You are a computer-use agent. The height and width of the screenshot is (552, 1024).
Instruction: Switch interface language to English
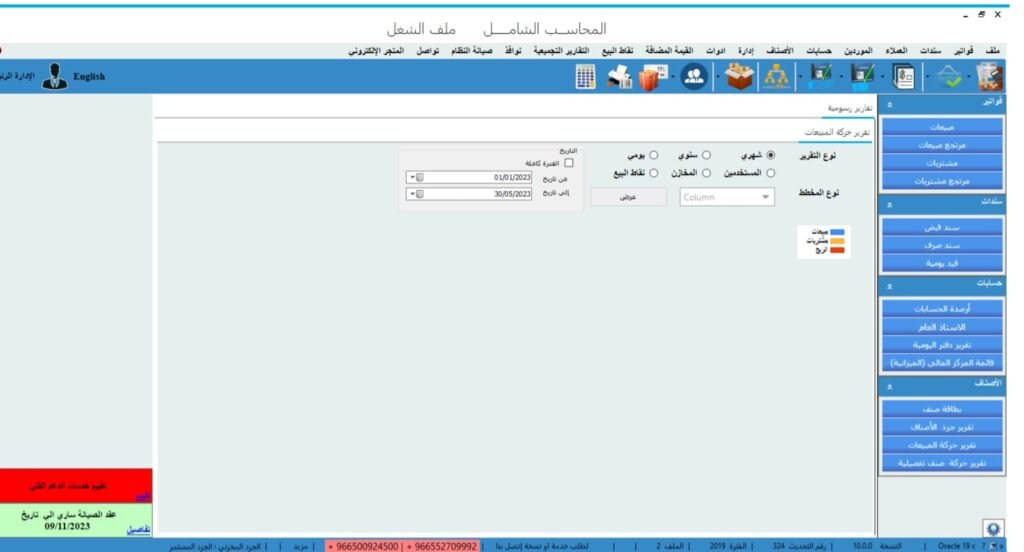point(89,76)
